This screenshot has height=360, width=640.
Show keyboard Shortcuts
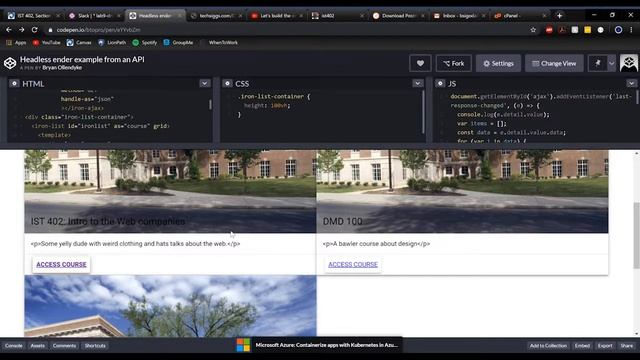pyautogui.click(x=95, y=346)
